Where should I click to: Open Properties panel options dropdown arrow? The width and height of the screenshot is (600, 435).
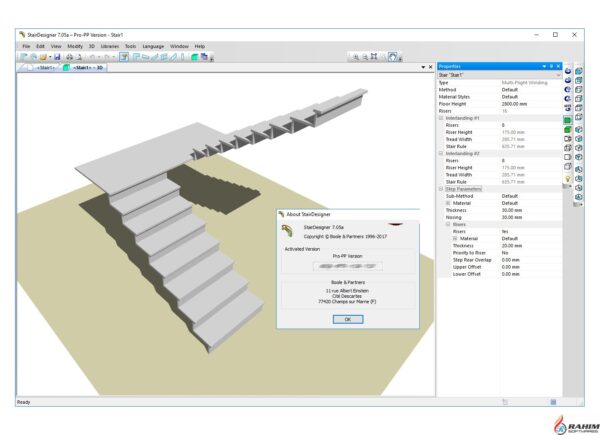click(x=544, y=66)
